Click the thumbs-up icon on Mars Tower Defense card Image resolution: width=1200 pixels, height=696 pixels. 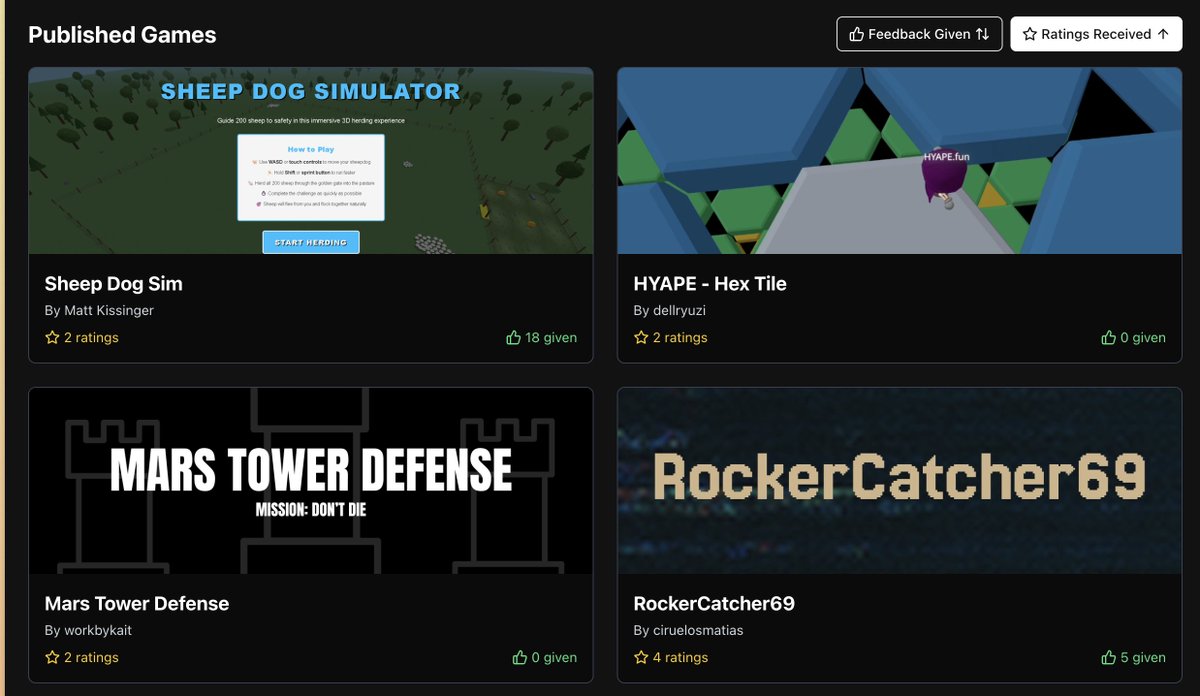(x=519, y=657)
